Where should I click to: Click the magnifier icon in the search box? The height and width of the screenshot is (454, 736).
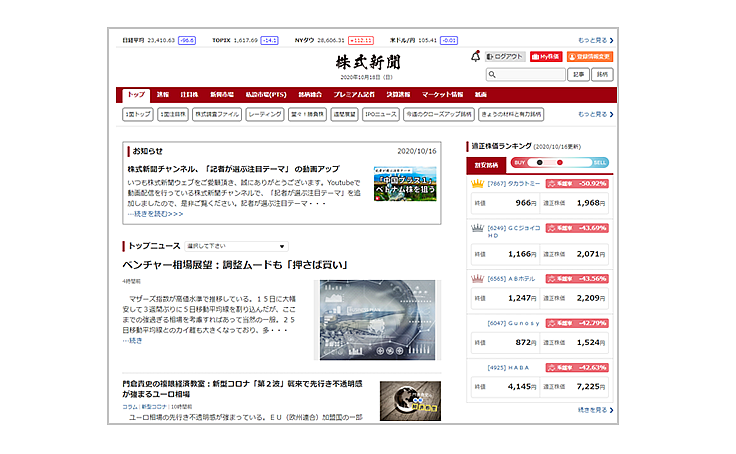click(x=493, y=75)
